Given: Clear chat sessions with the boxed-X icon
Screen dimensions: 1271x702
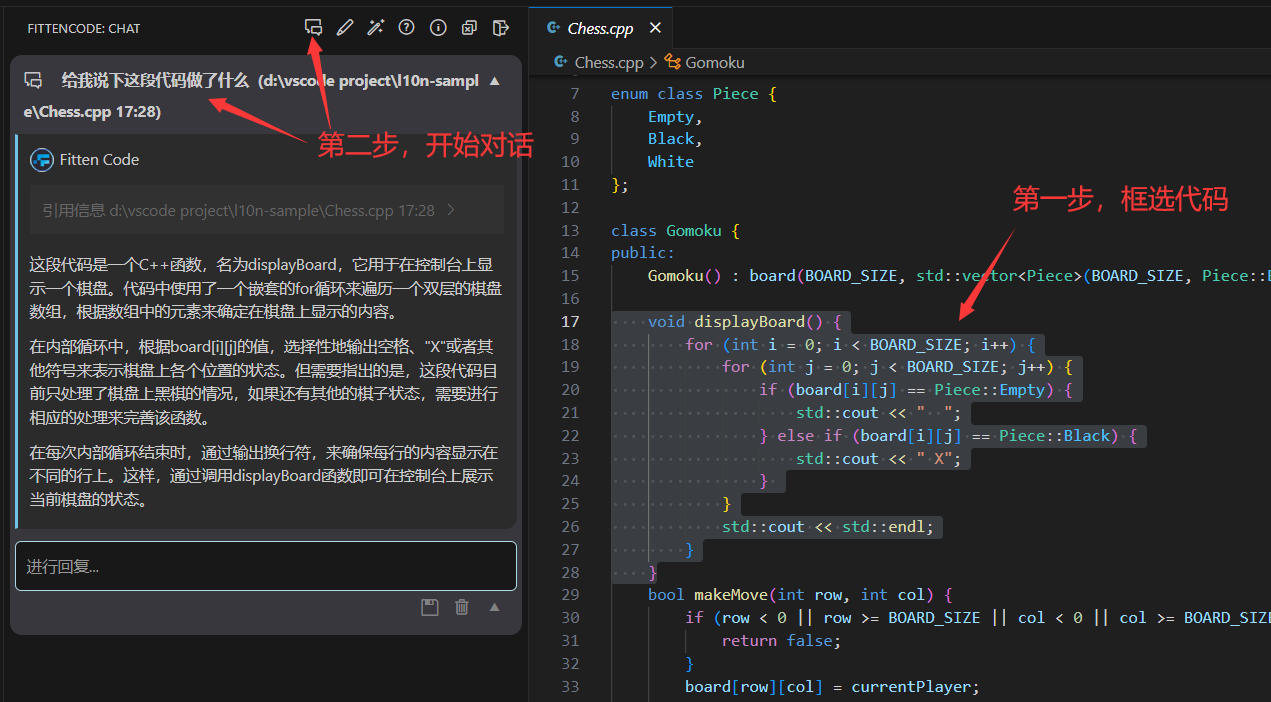Looking at the screenshot, I should (469, 27).
